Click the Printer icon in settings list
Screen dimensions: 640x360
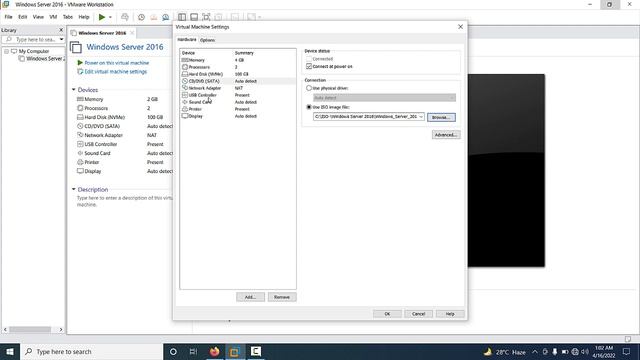184,109
